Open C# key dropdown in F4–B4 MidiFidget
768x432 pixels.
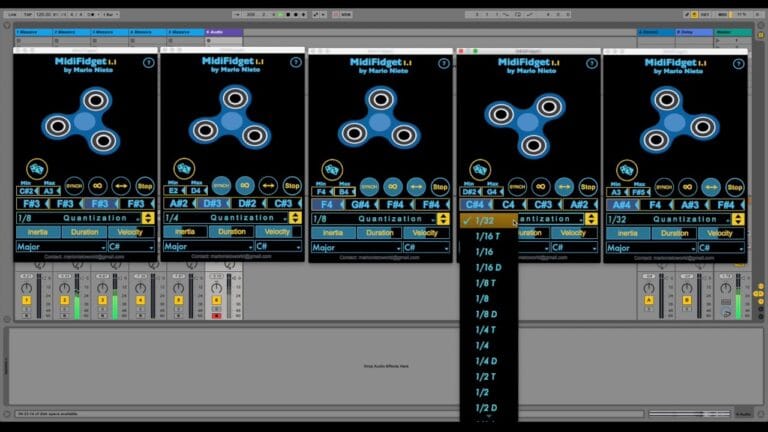pos(426,247)
